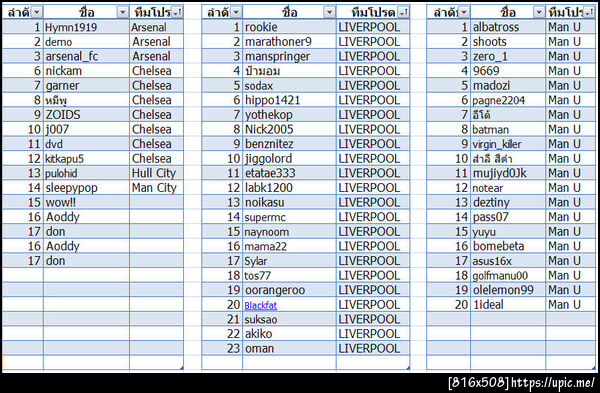Select the benznitez cell
The height and width of the screenshot is (393, 600).
289,144
